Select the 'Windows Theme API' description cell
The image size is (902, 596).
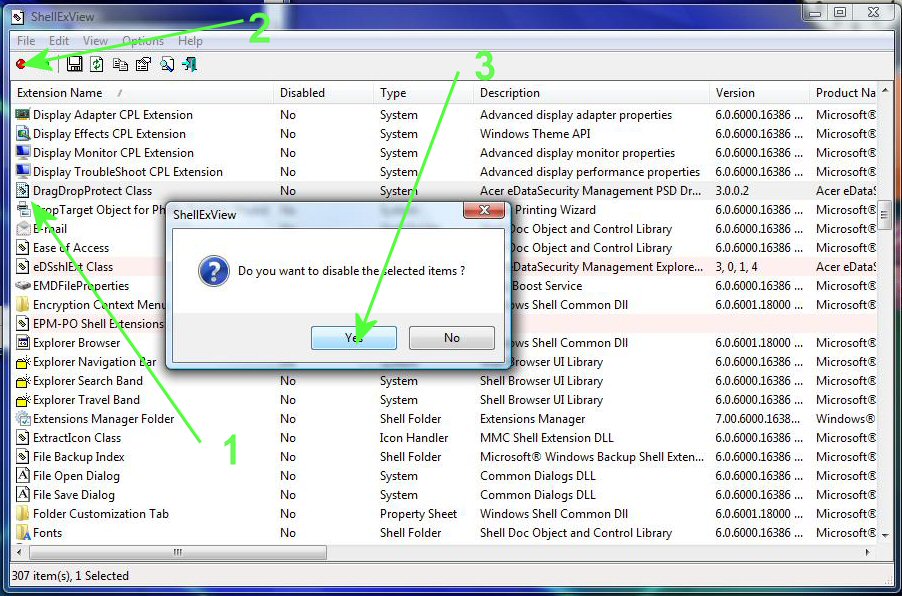click(535, 133)
